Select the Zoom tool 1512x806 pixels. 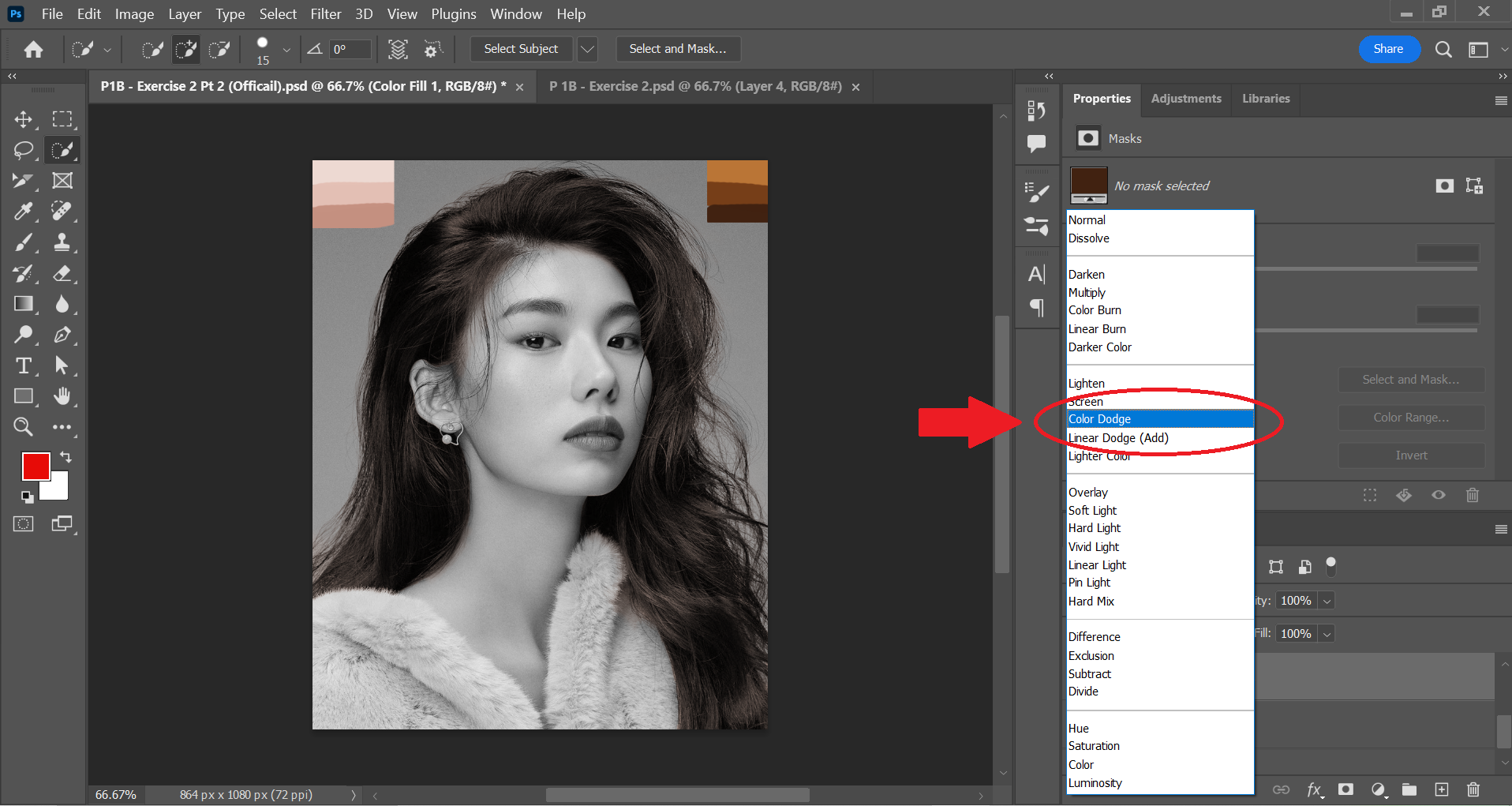pos(24,427)
